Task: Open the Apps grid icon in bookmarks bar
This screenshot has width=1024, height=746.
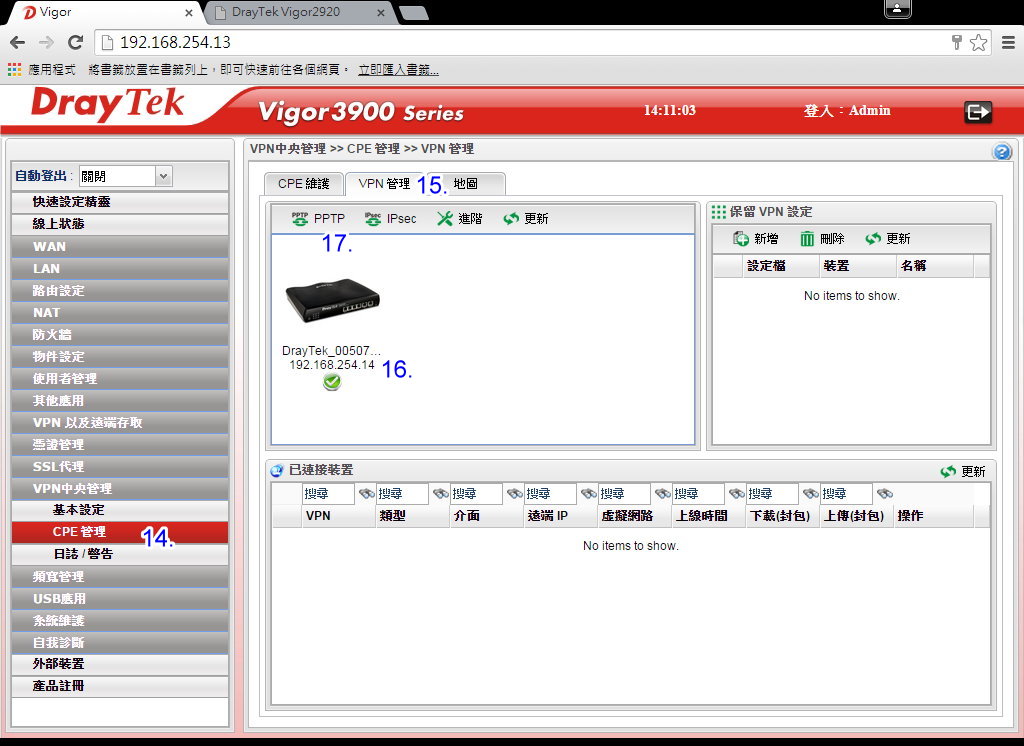Action: pyautogui.click(x=14, y=69)
